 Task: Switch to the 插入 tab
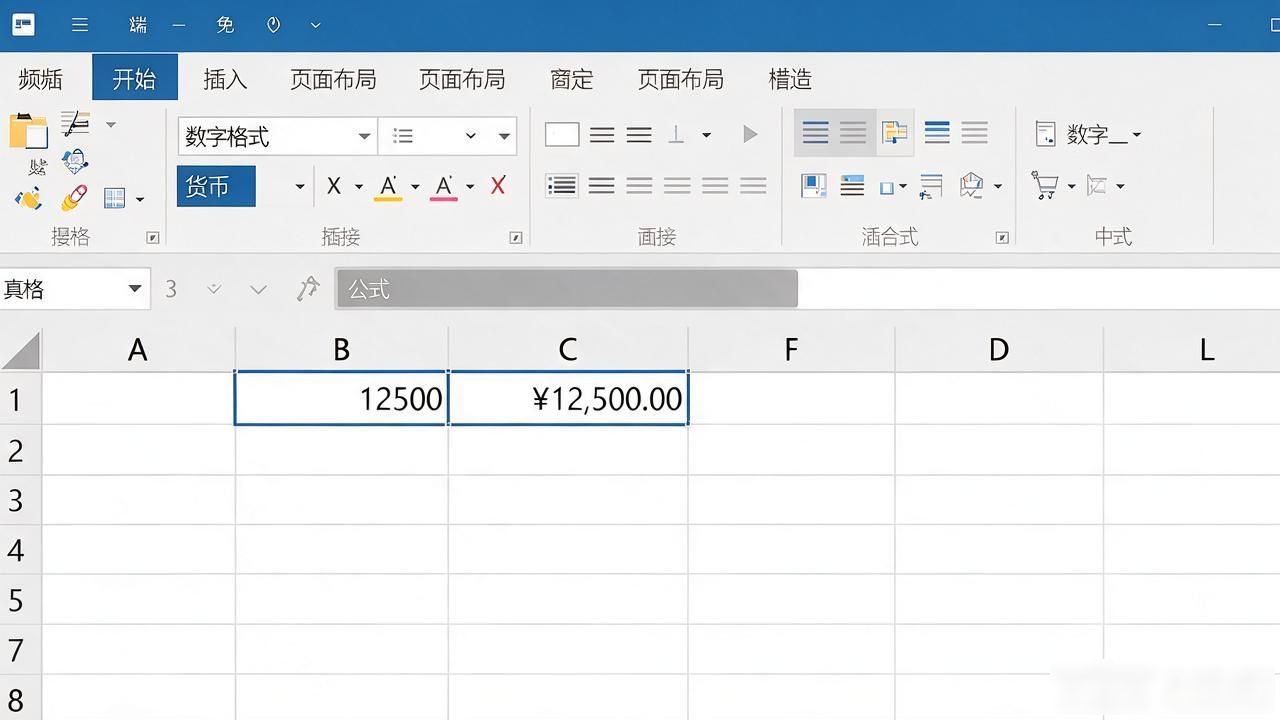[225, 79]
